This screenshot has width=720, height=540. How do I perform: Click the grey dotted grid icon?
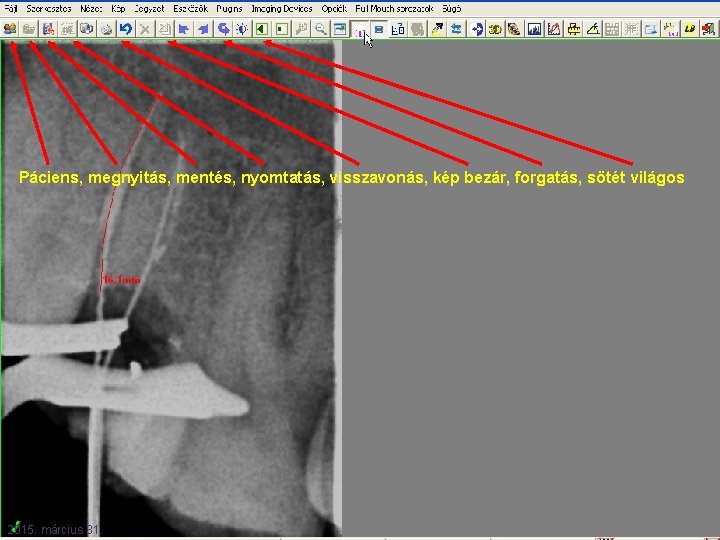631,29
